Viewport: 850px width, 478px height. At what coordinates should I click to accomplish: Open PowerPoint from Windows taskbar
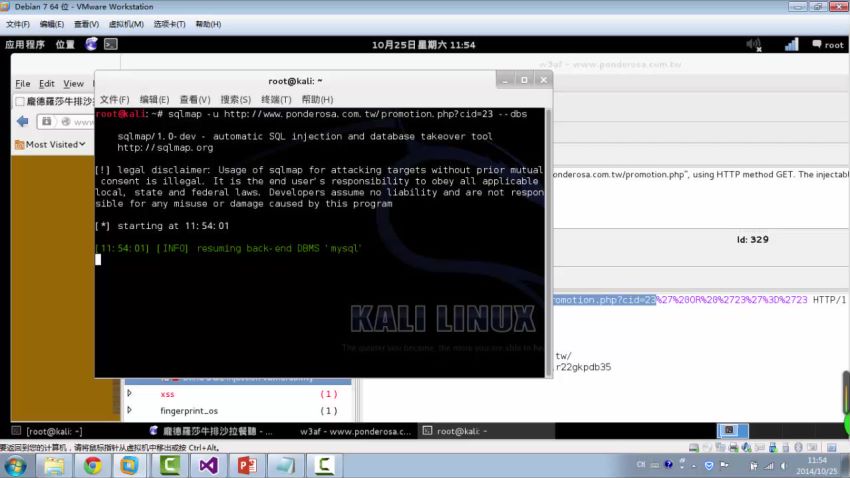[x=247, y=466]
